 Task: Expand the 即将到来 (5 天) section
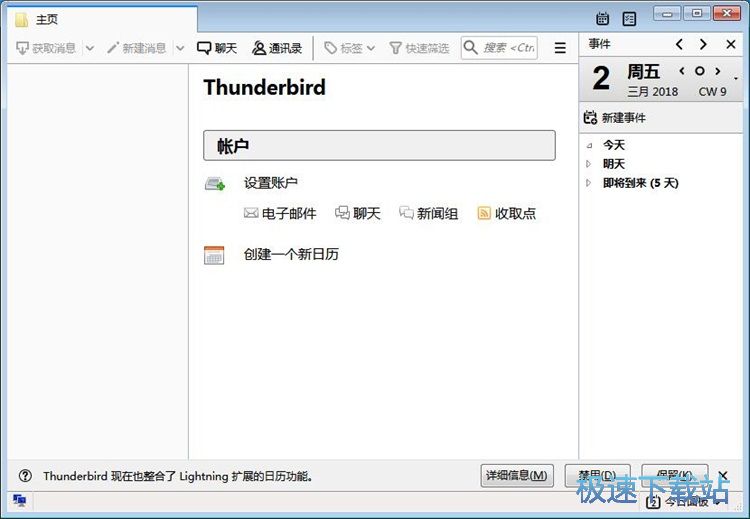[589, 183]
